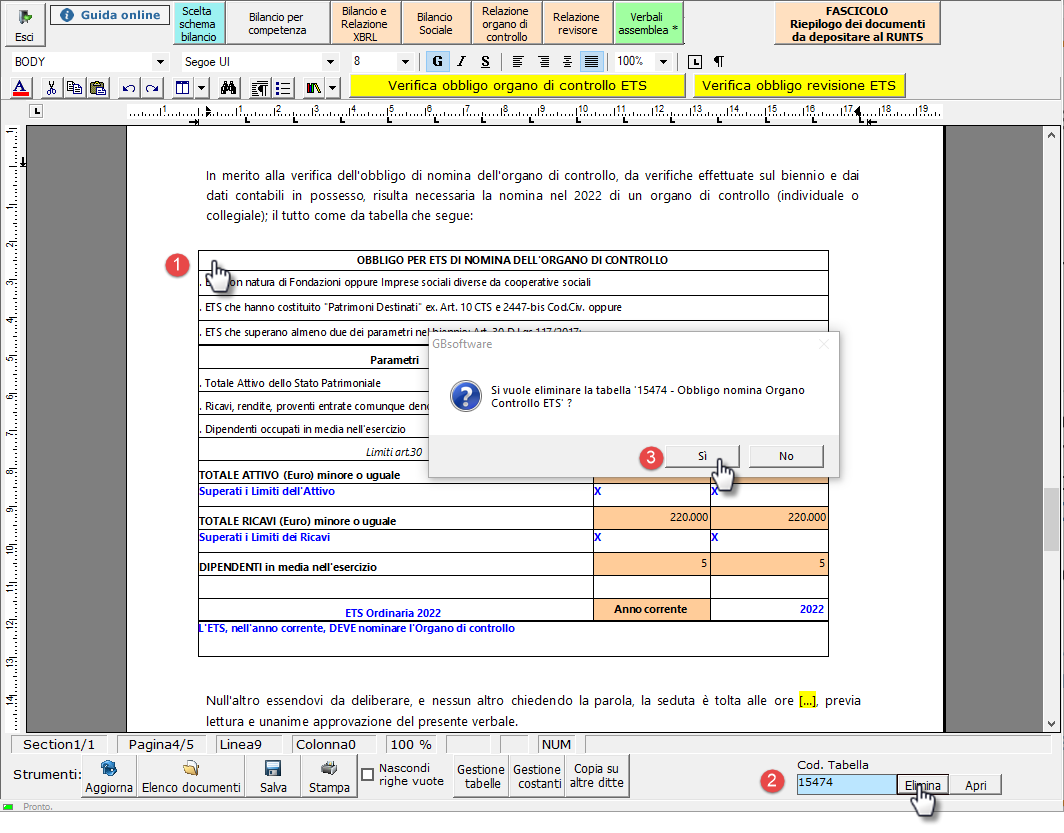Screen dimensions: 1064x833
Task: Click the Cod. Tabella input field
Action: tap(846, 783)
